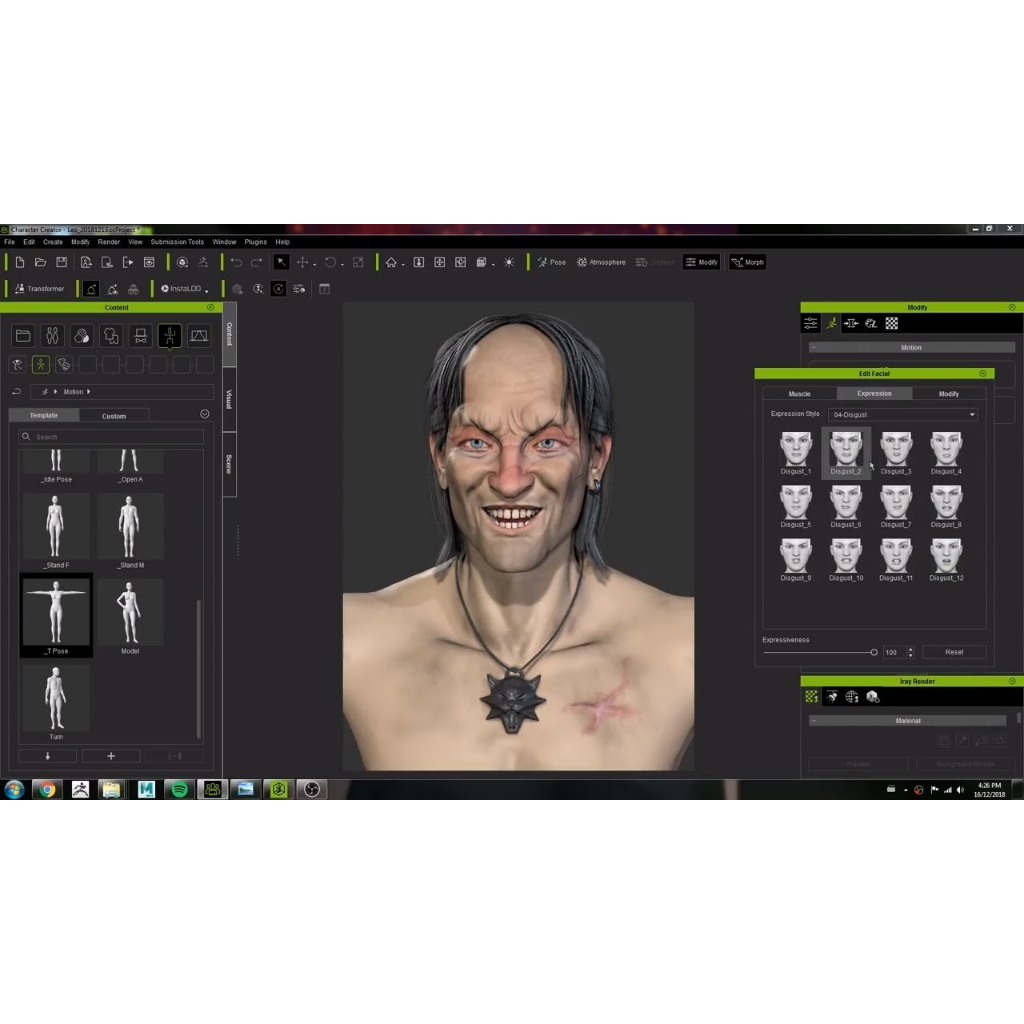Click the checkerboard Texture icon in Modify
The height and width of the screenshot is (1024, 1024).
tap(891, 323)
